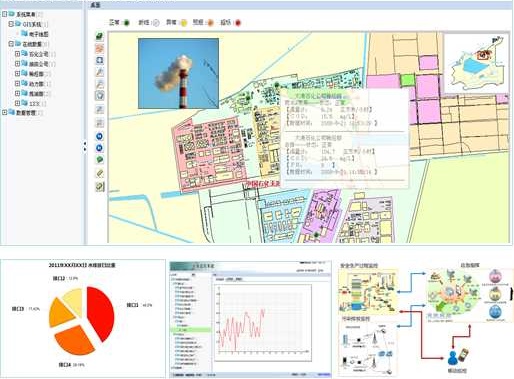The height and width of the screenshot is (379, 514).
Task: Click the overview mini-map thumbnail
Action: 477,63
